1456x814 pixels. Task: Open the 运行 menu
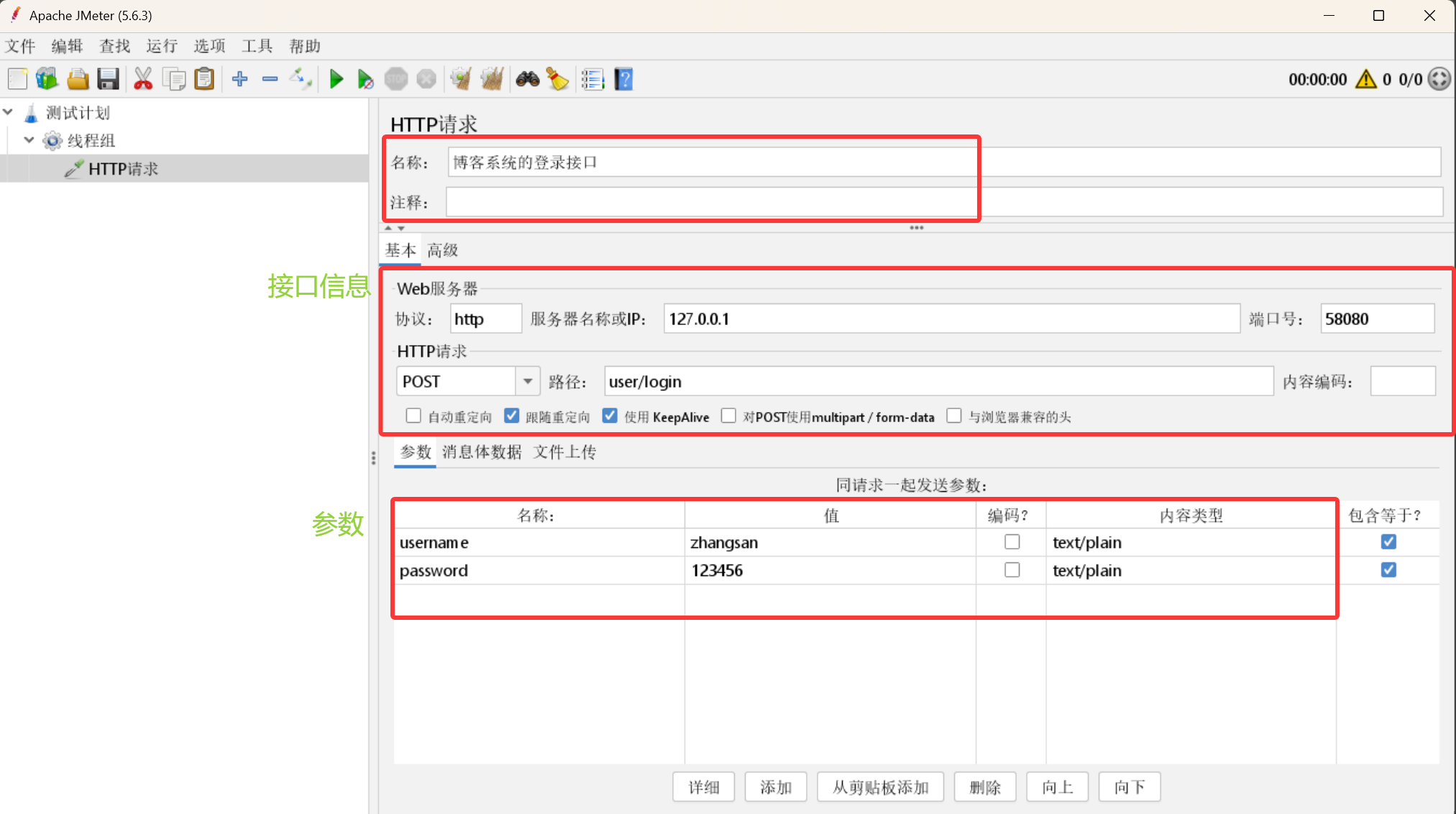161,46
